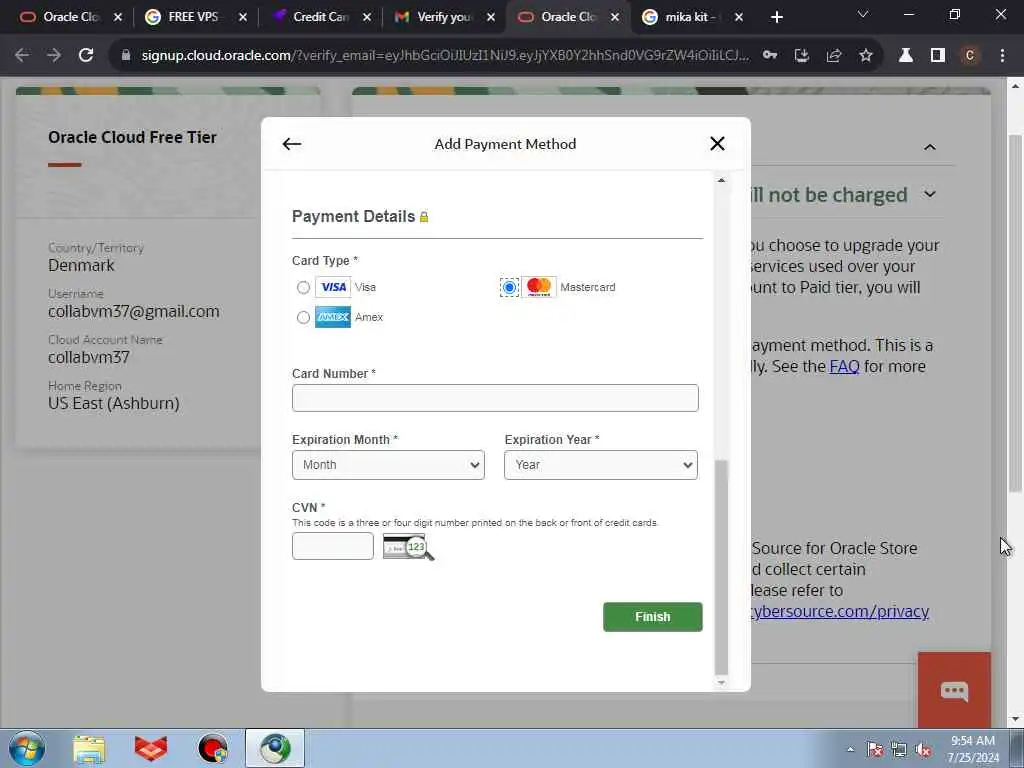Collapse the section with the up chevron
Screen dimensions: 1024x768
tap(930, 148)
